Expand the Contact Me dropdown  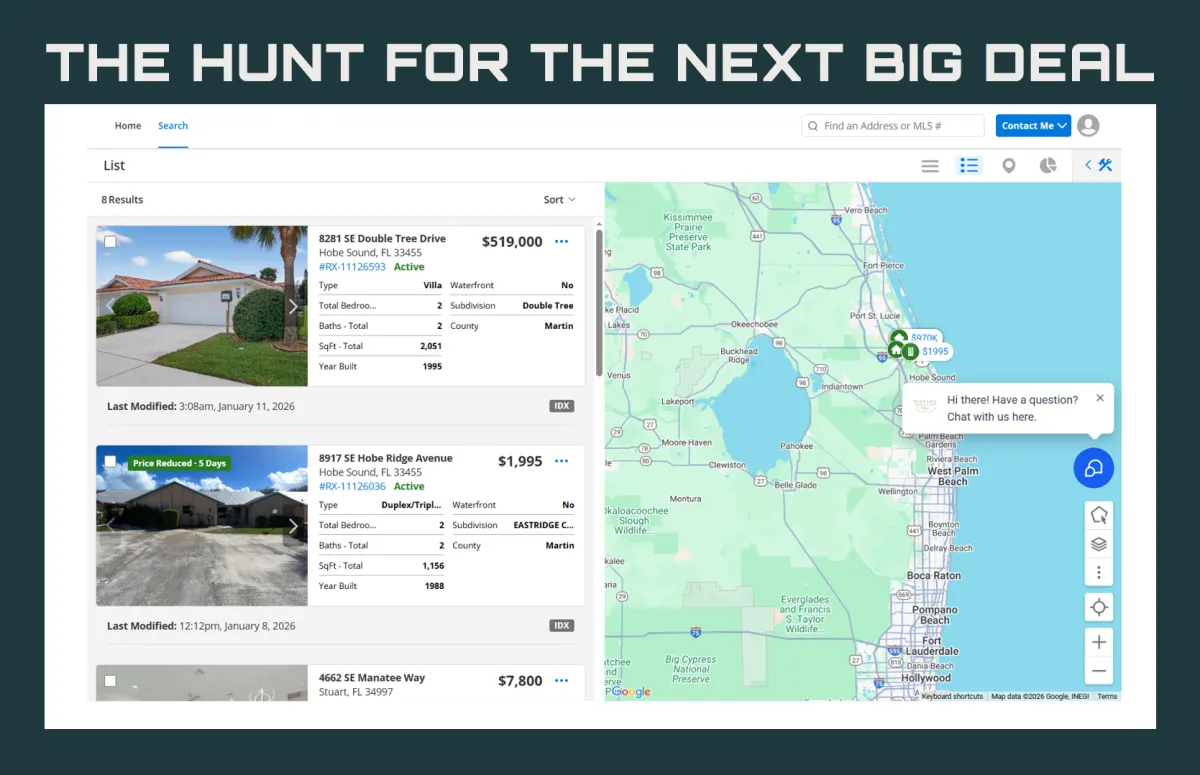(x=1033, y=125)
